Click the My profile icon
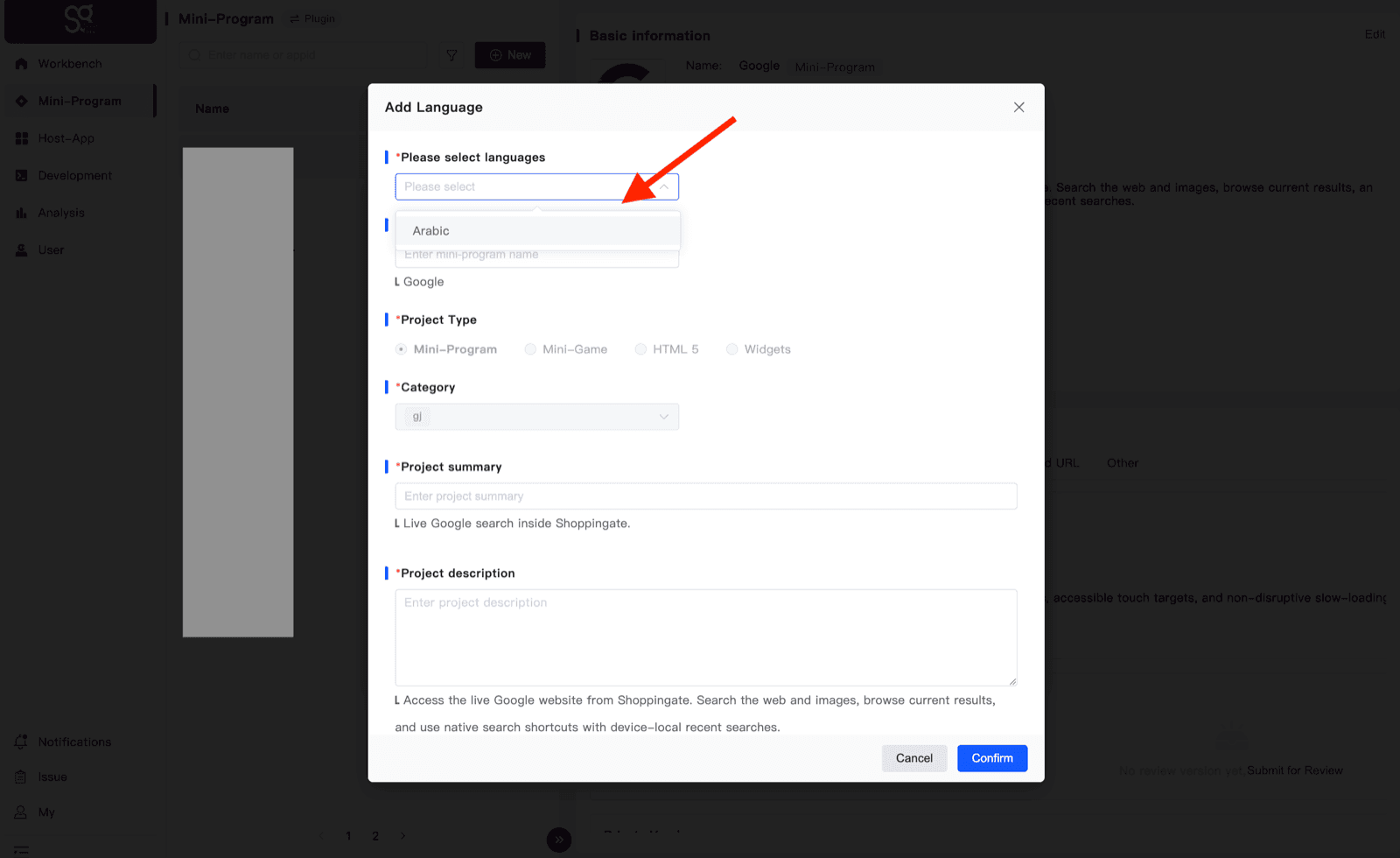 [x=21, y=812]
